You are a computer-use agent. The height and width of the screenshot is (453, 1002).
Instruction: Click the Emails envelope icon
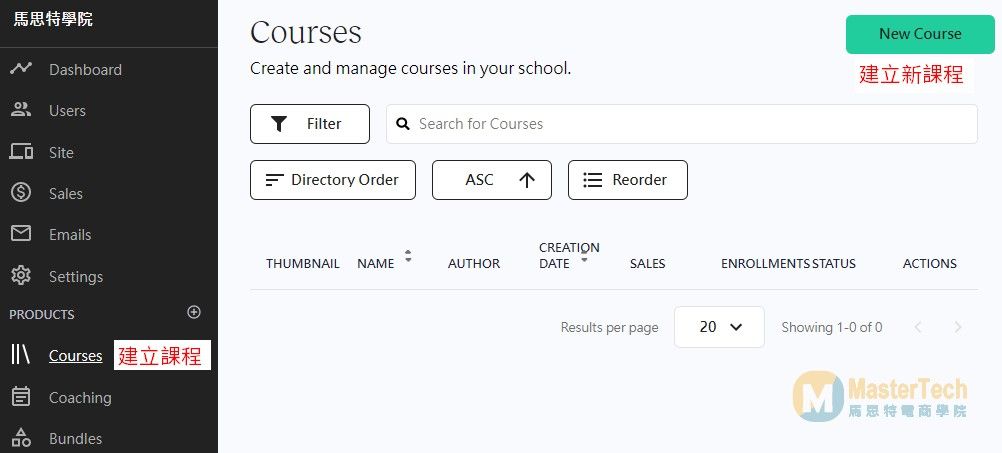[x=21, y=234]
